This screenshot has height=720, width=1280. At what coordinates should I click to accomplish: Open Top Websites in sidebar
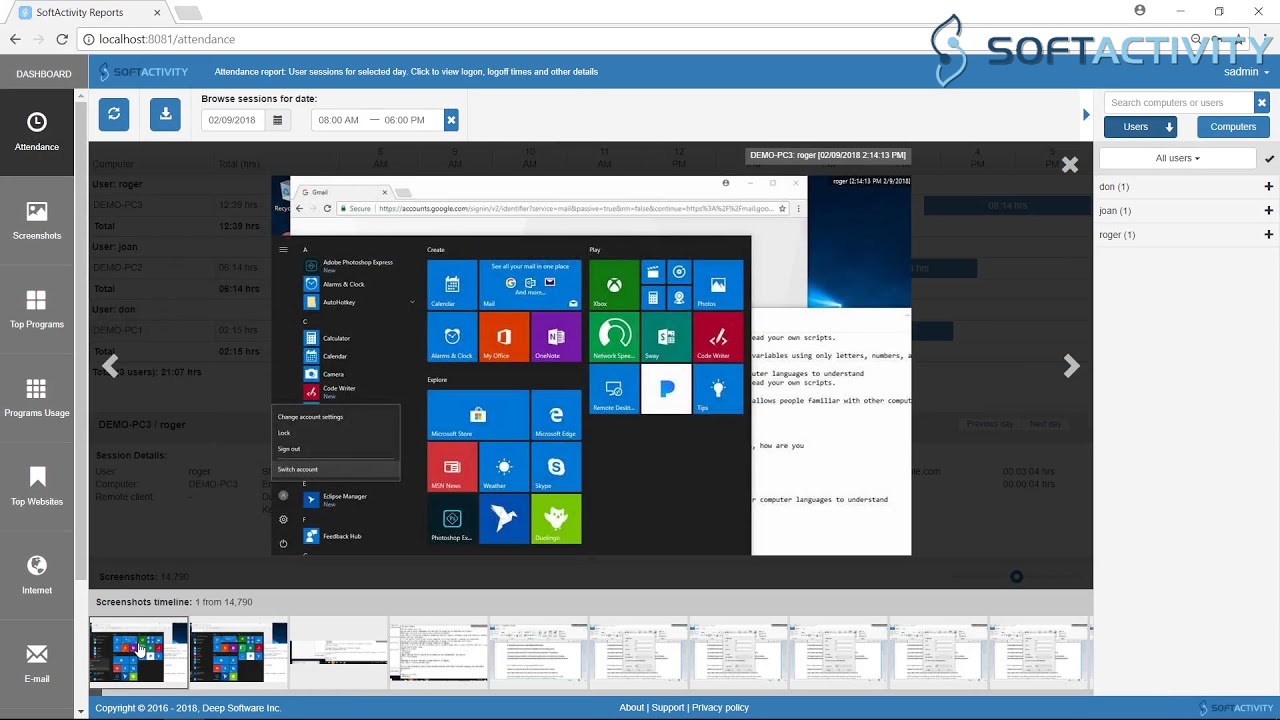point(37,487)
